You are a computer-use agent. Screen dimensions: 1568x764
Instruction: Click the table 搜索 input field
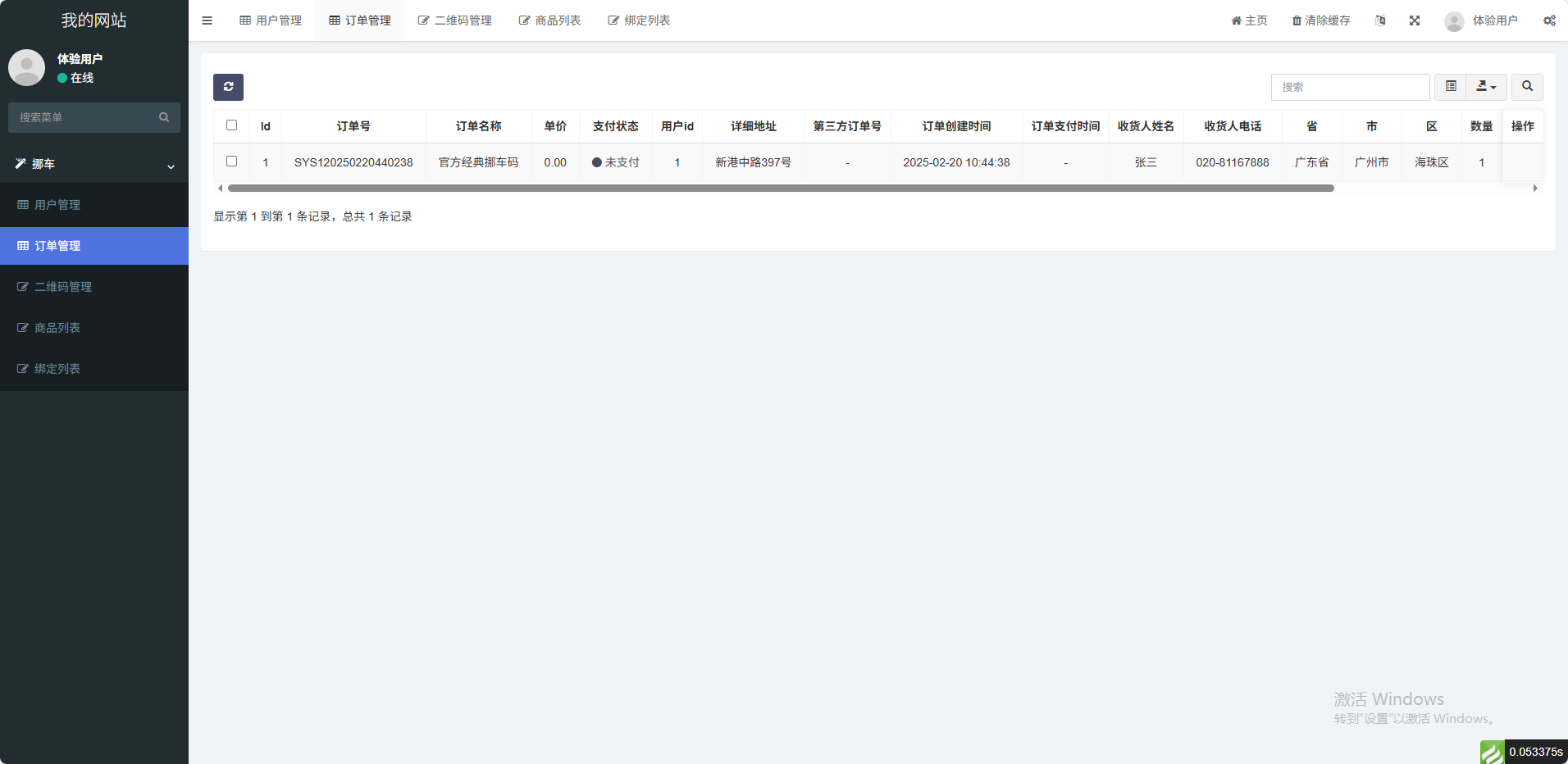(1350, 87)
